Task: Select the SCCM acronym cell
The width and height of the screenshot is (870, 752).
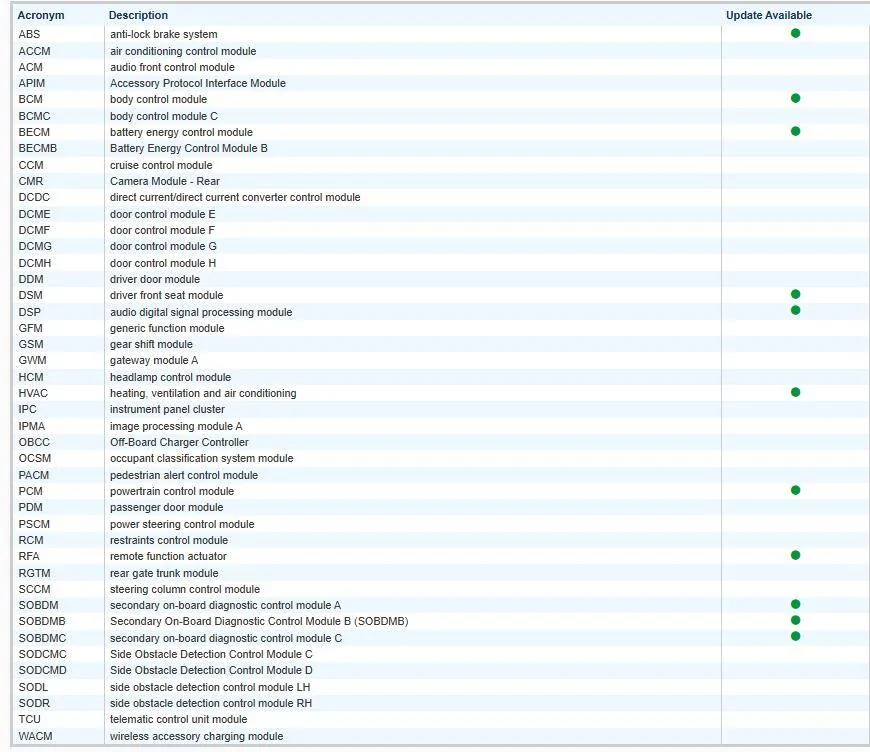Action: point(34,589)
